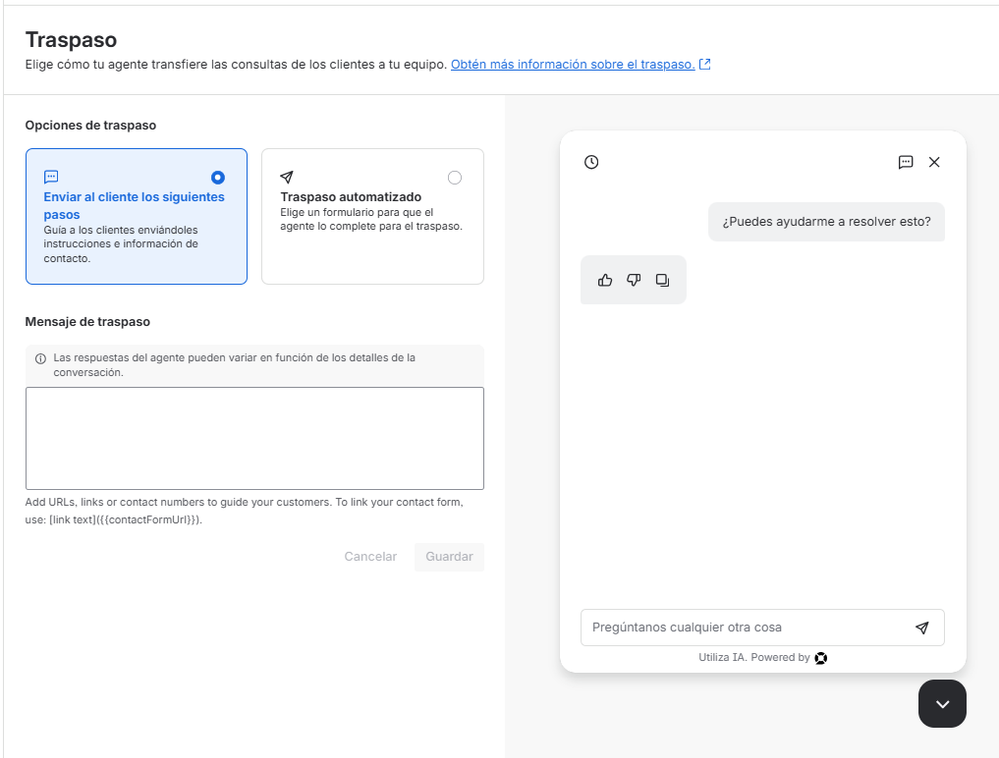This screenshot has height=758, width=999.
Task: Click the Cancelar button
Action: (x=370, y=557)
